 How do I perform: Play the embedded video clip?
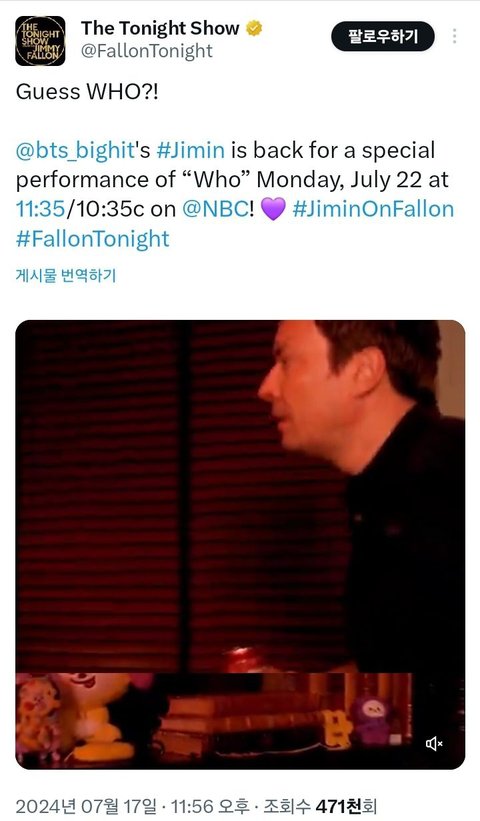coord(240,545)
